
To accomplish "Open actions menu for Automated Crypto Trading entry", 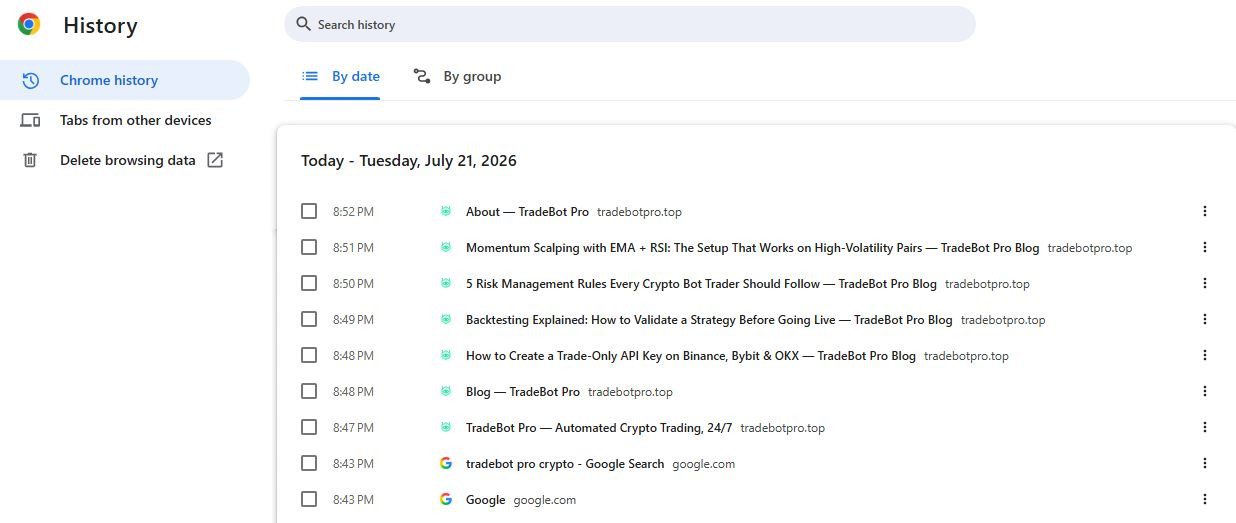I will [1205, 427].
